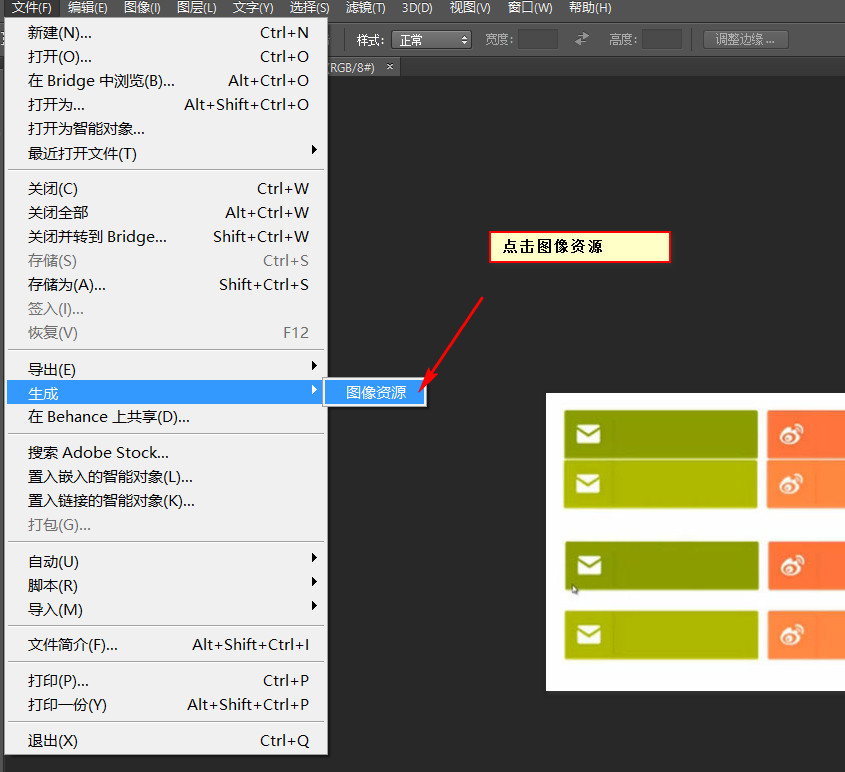Swap width and height arrows icon
845x772 pixels.
[x=582, y=40]
